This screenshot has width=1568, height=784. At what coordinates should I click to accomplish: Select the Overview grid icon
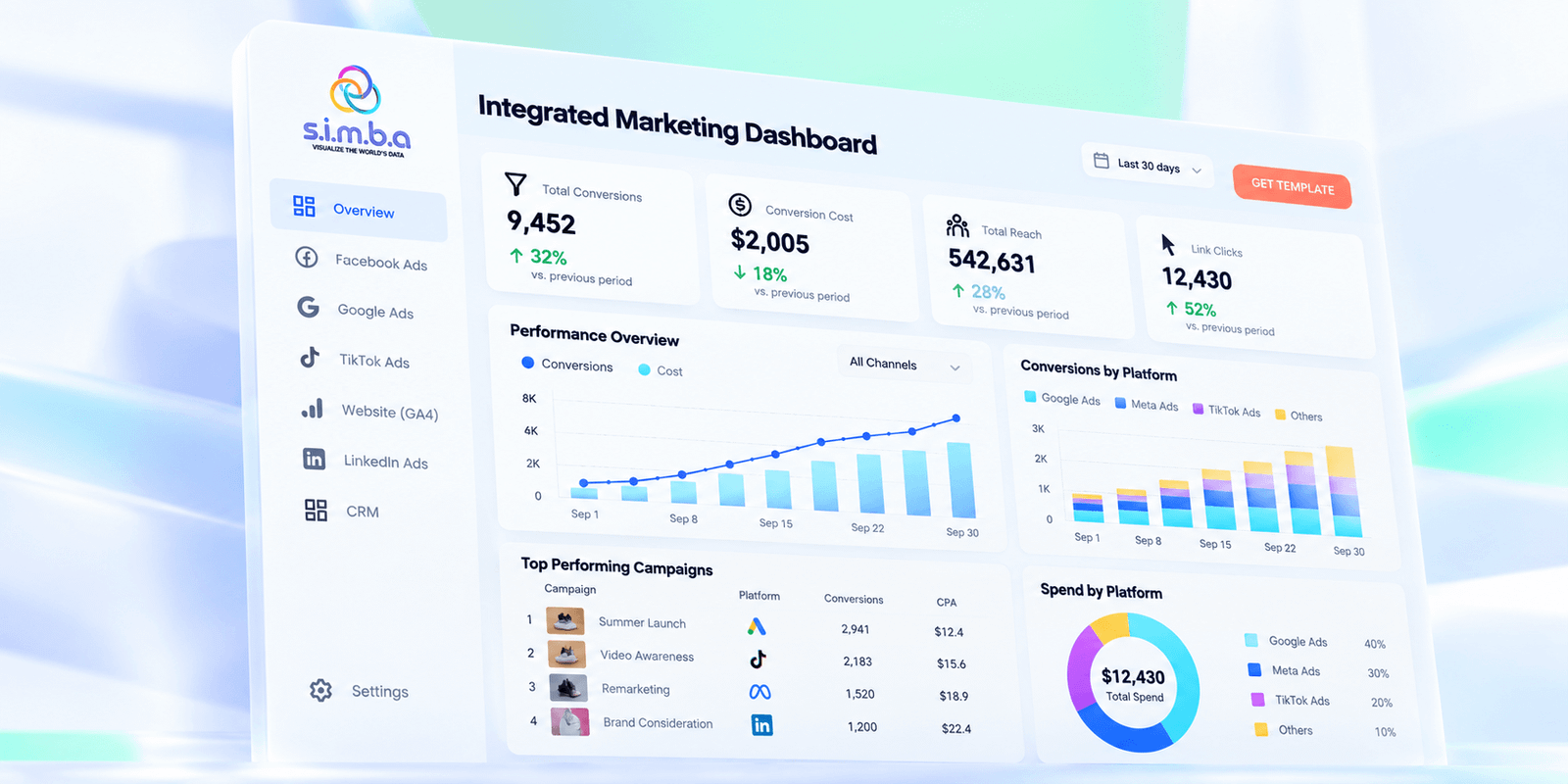304,206
